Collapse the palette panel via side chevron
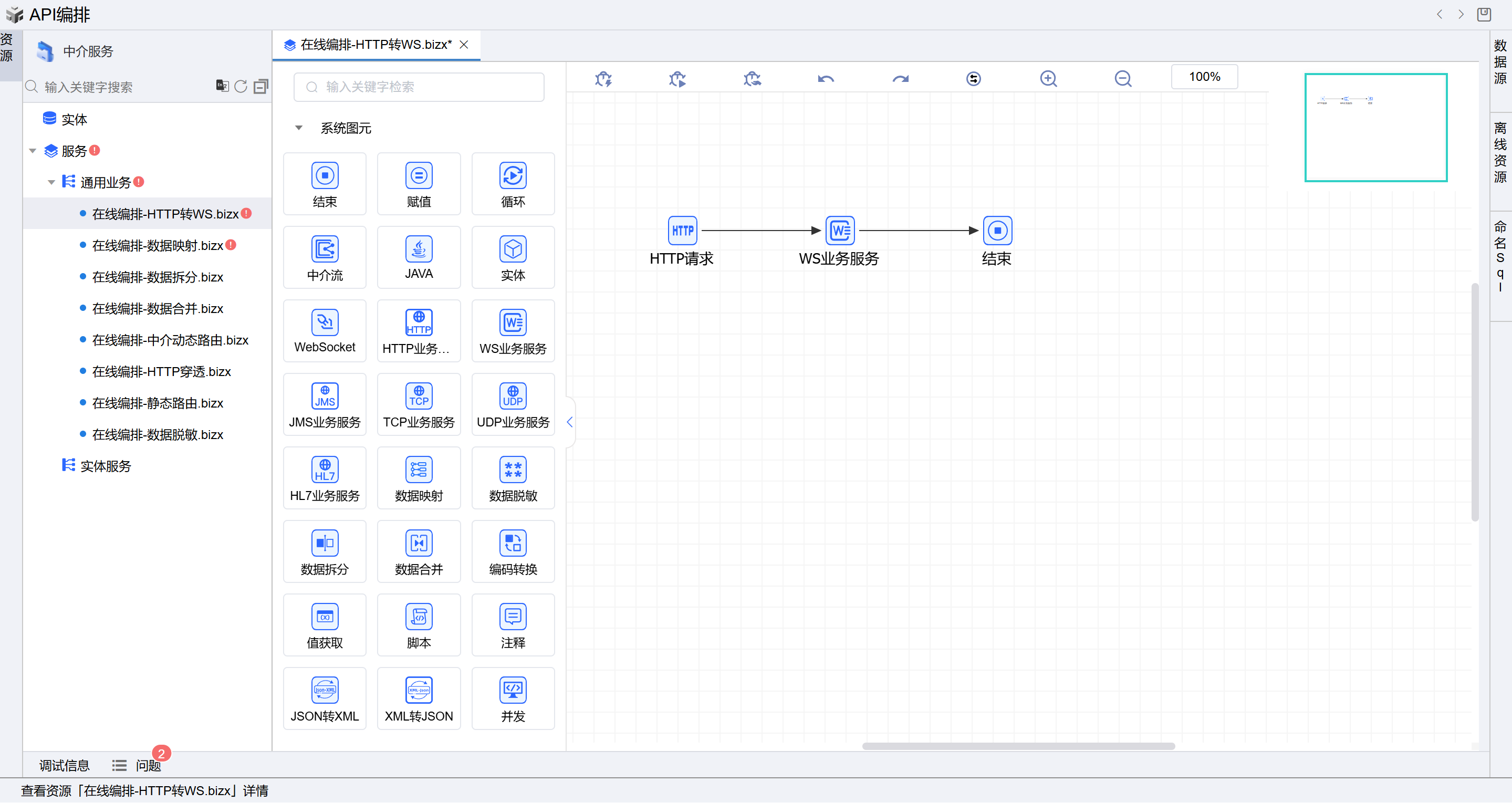The image size is (1512, 803). point(569,422)
